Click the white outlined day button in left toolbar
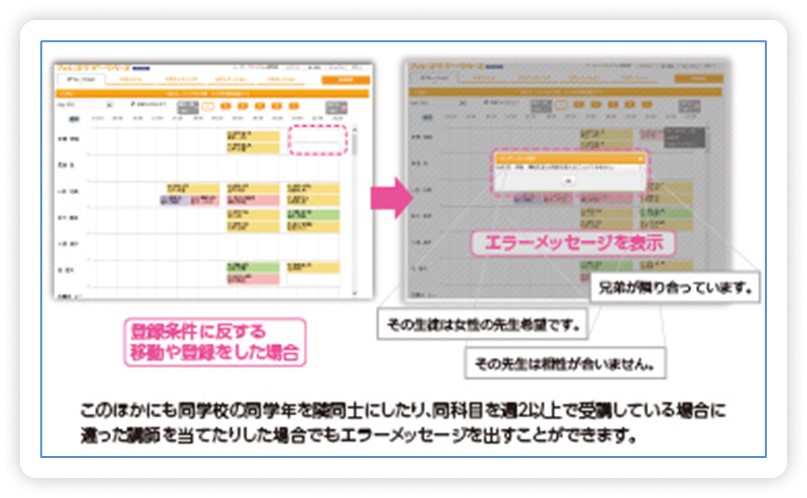The image size is (807, 498). click(x=209, y=104)
